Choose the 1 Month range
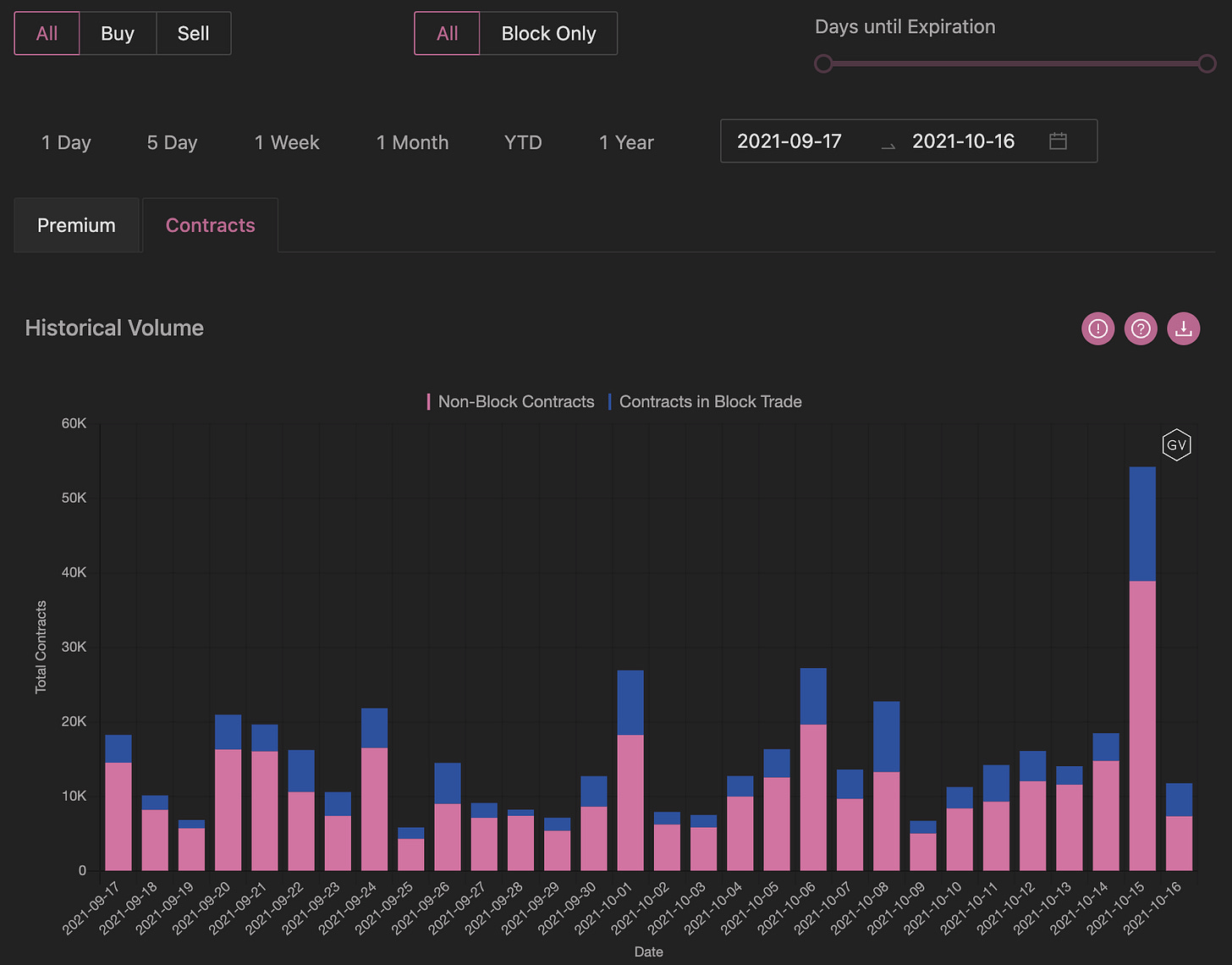This screenshot has height=965, width=1232. point(412,142)
